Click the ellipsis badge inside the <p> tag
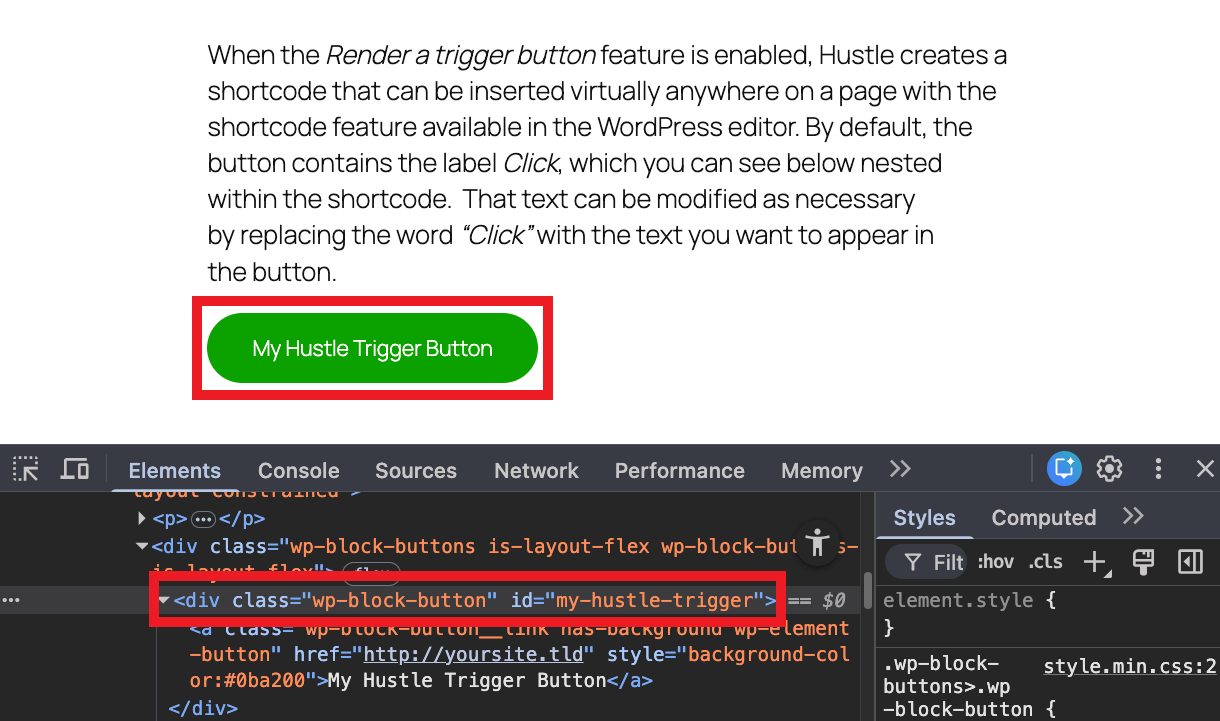Screen dimensions: 1220x721 [x=203, y=519]
